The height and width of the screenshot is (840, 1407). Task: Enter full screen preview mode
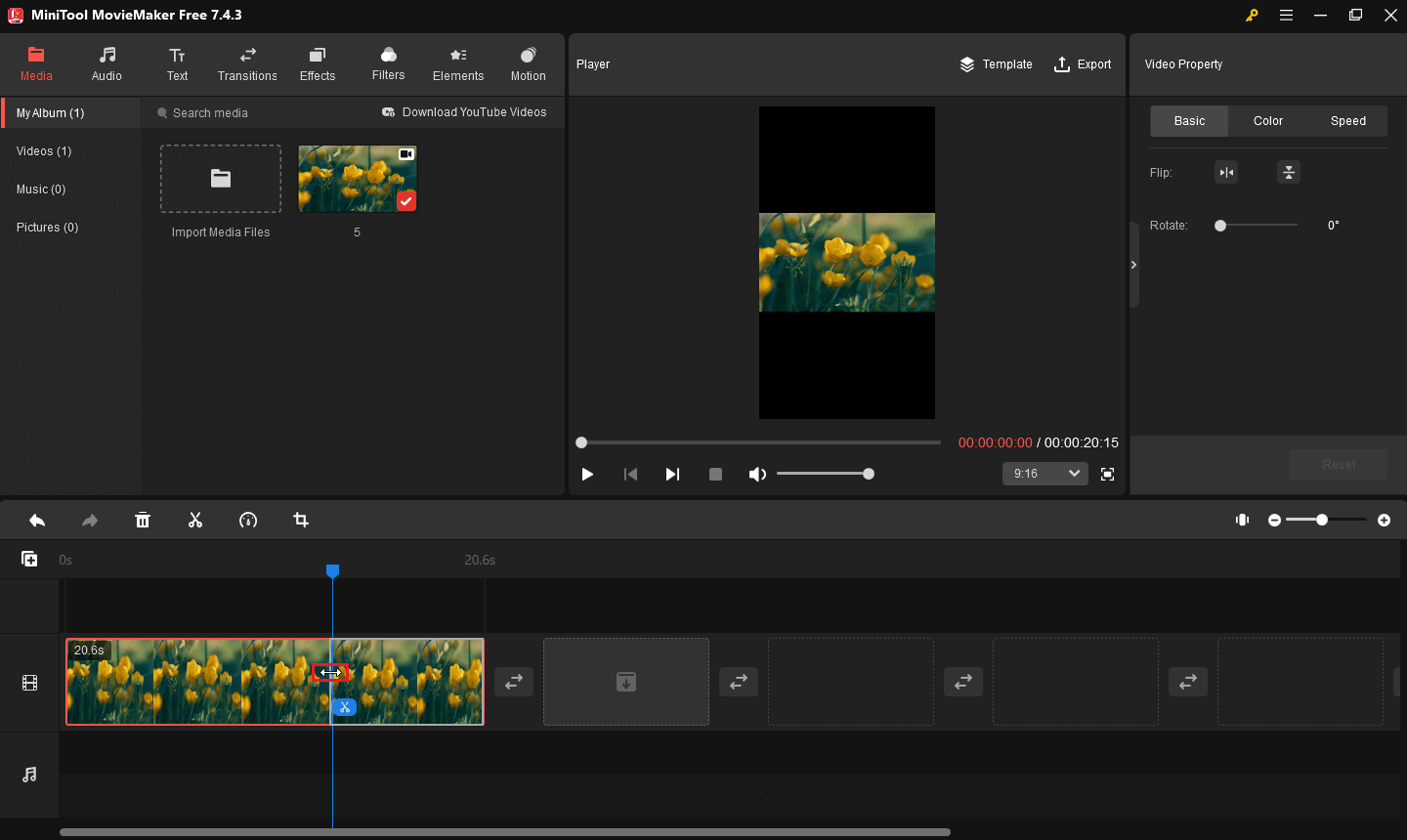1107,474
